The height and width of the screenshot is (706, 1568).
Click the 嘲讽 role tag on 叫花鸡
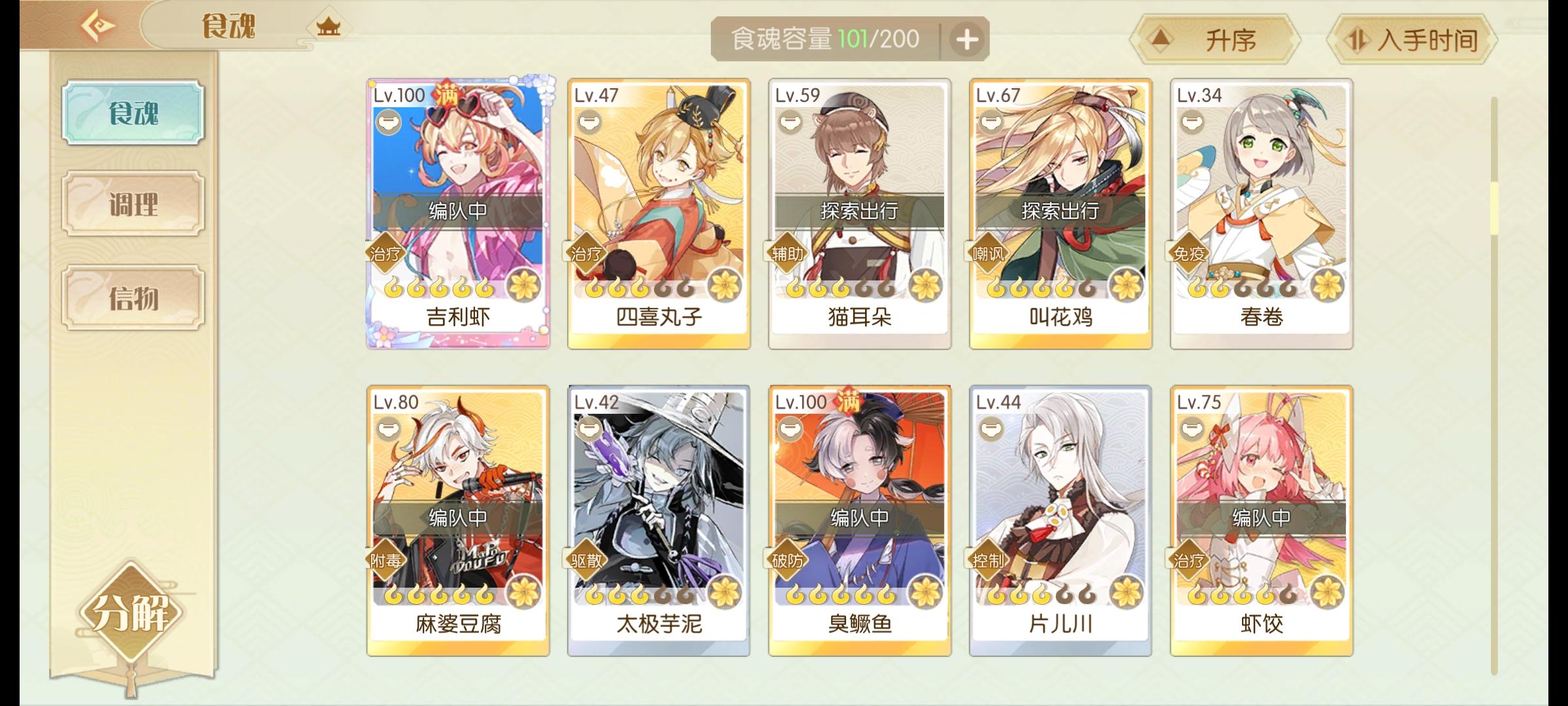(x=988, y=253)
